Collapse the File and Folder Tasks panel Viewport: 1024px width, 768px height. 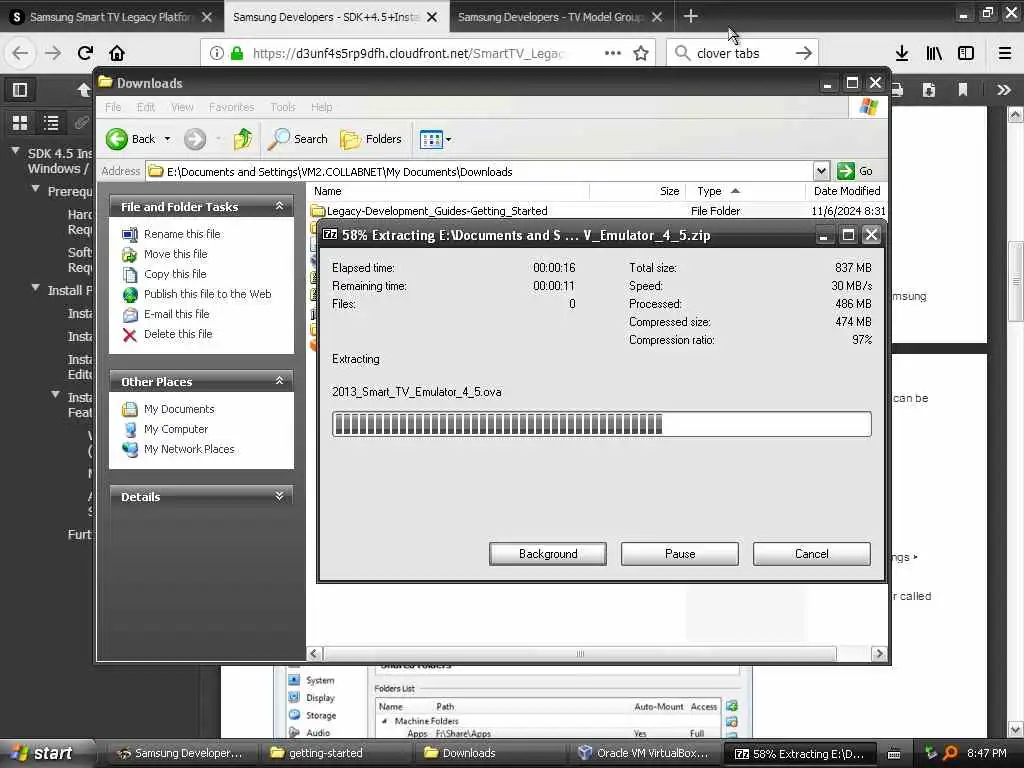(280, 206)
